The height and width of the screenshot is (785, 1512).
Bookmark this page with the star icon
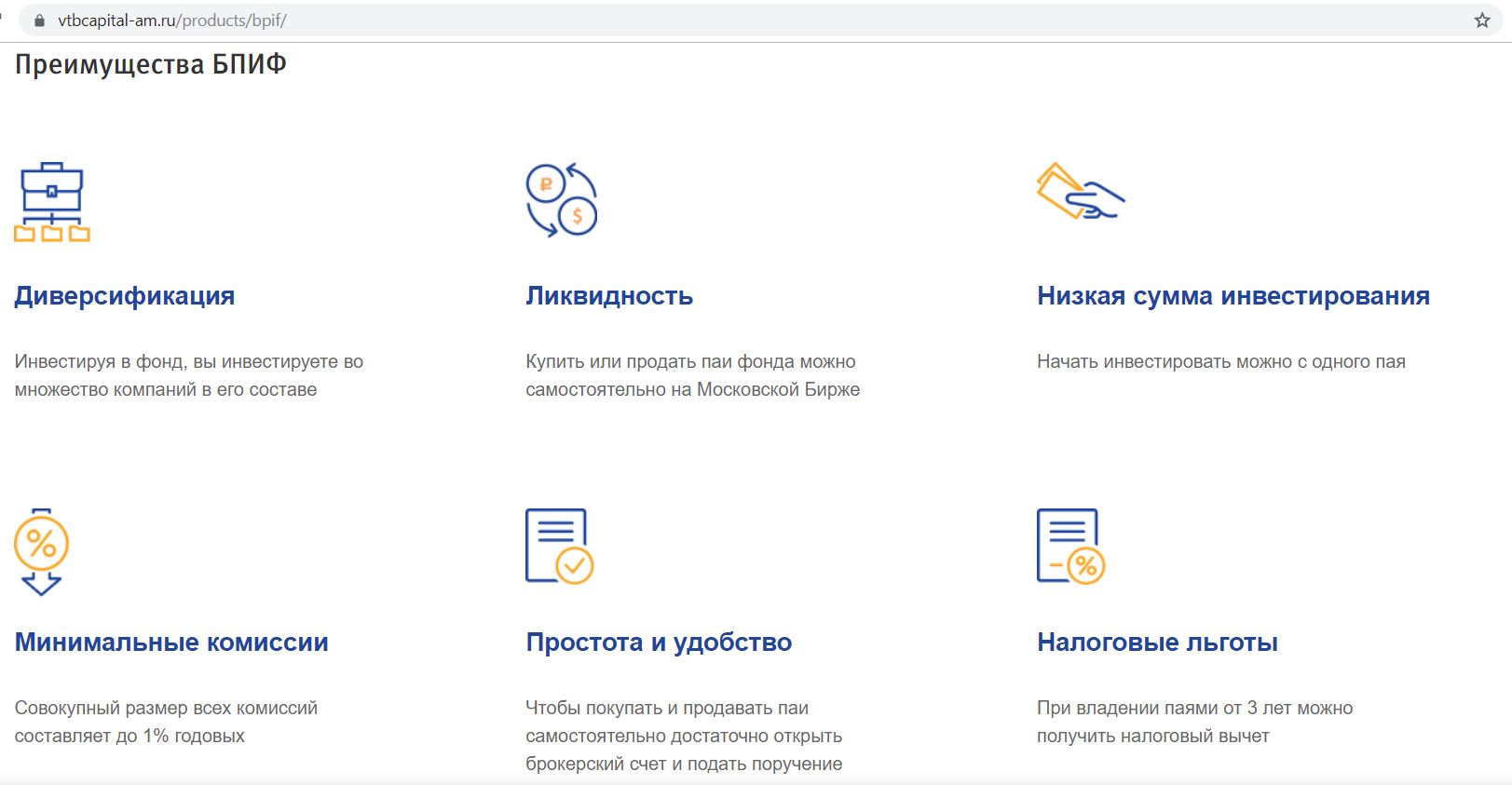tap(1481, 20)
